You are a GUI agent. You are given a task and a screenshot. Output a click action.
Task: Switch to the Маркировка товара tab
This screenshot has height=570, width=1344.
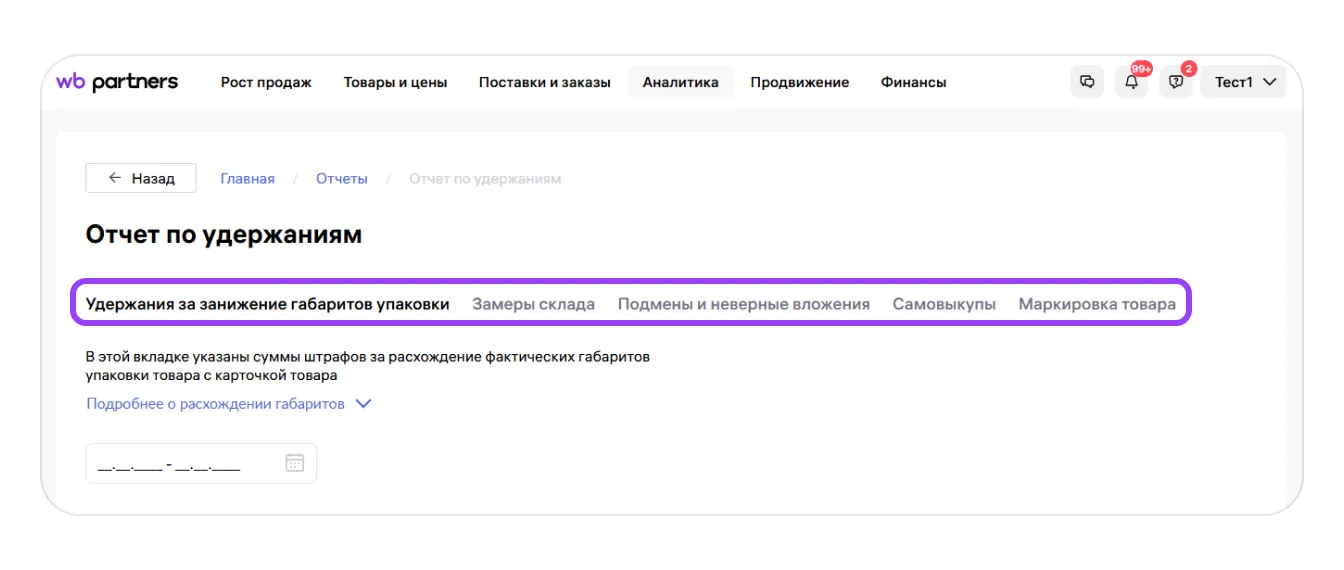tap(1097, 304)
